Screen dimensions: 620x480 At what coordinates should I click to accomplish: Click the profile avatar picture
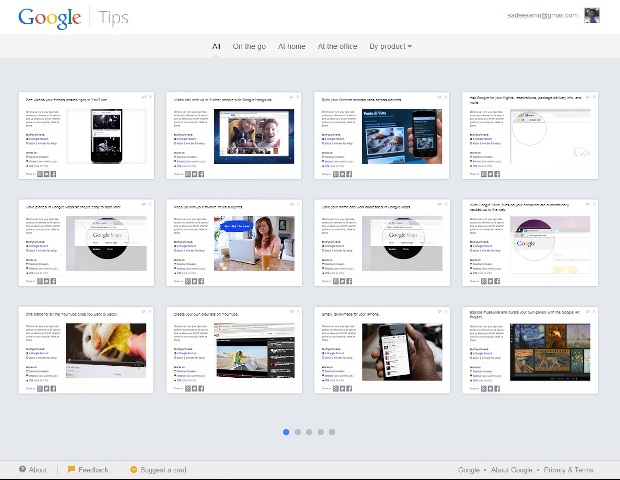pyautogui.click(x=592, y=15)
